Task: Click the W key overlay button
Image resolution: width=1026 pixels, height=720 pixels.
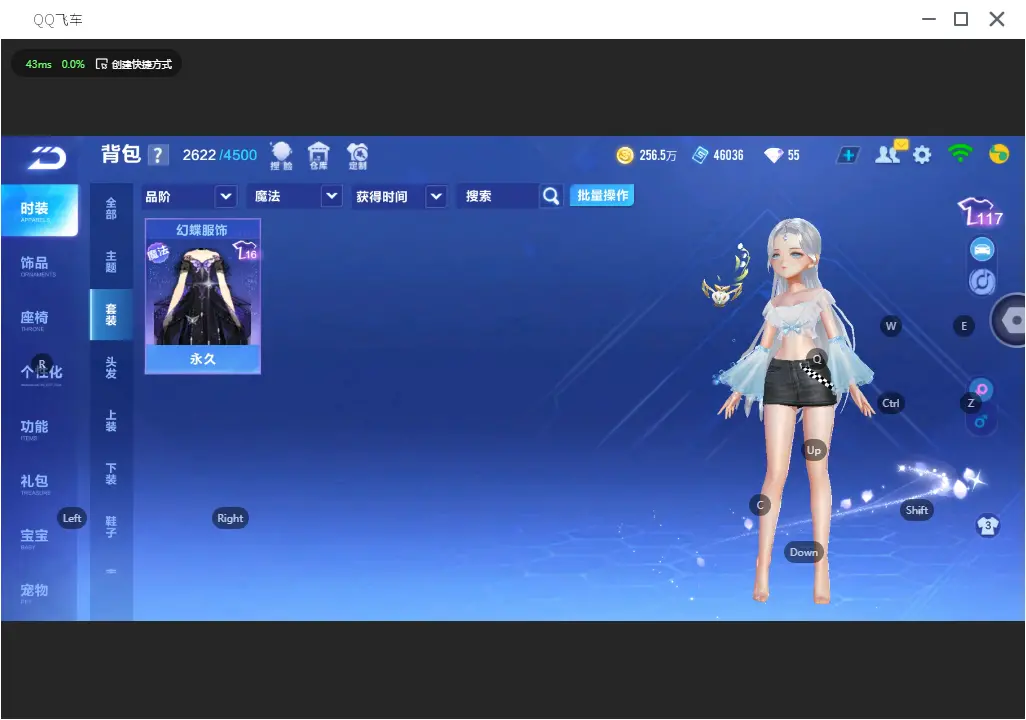Action: [891, 326]
